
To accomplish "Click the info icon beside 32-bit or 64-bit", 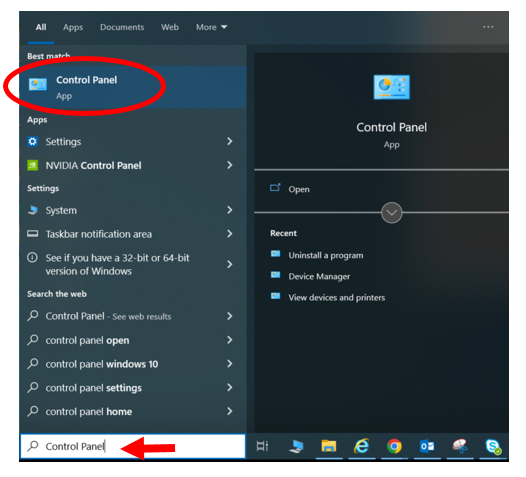I will 32,258.
